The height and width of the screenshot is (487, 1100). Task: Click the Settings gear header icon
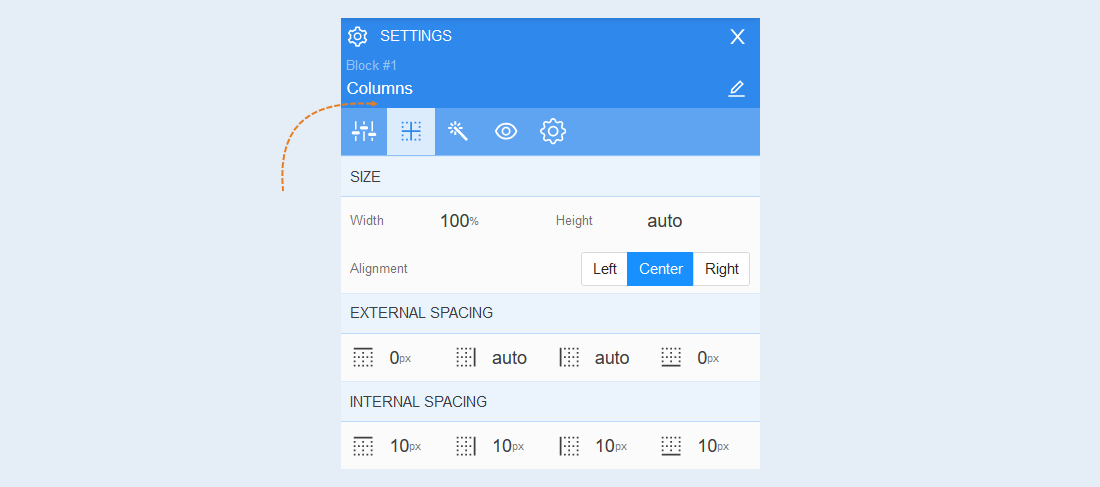tap(358, 36)
